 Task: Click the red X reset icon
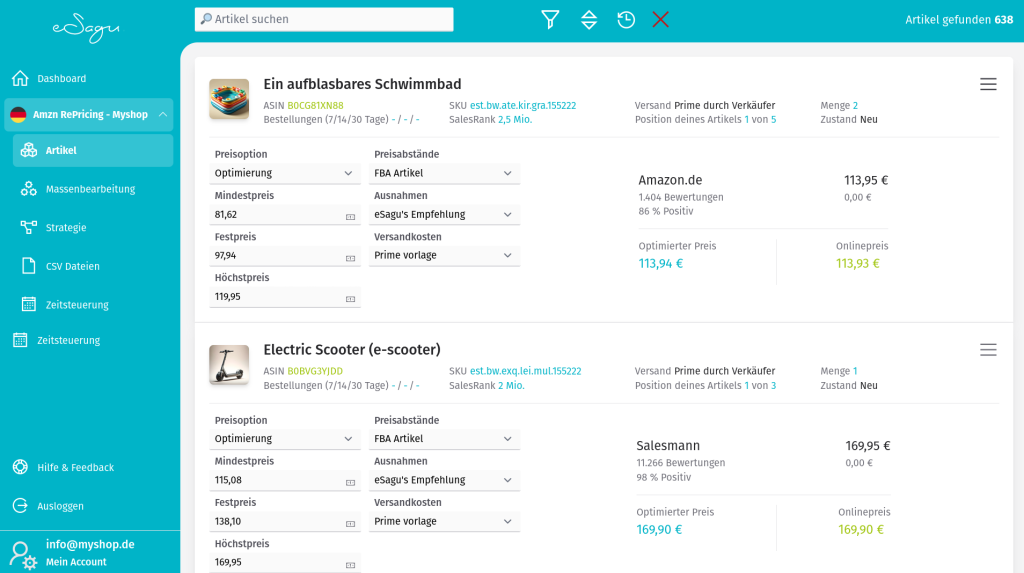[660, 20]
